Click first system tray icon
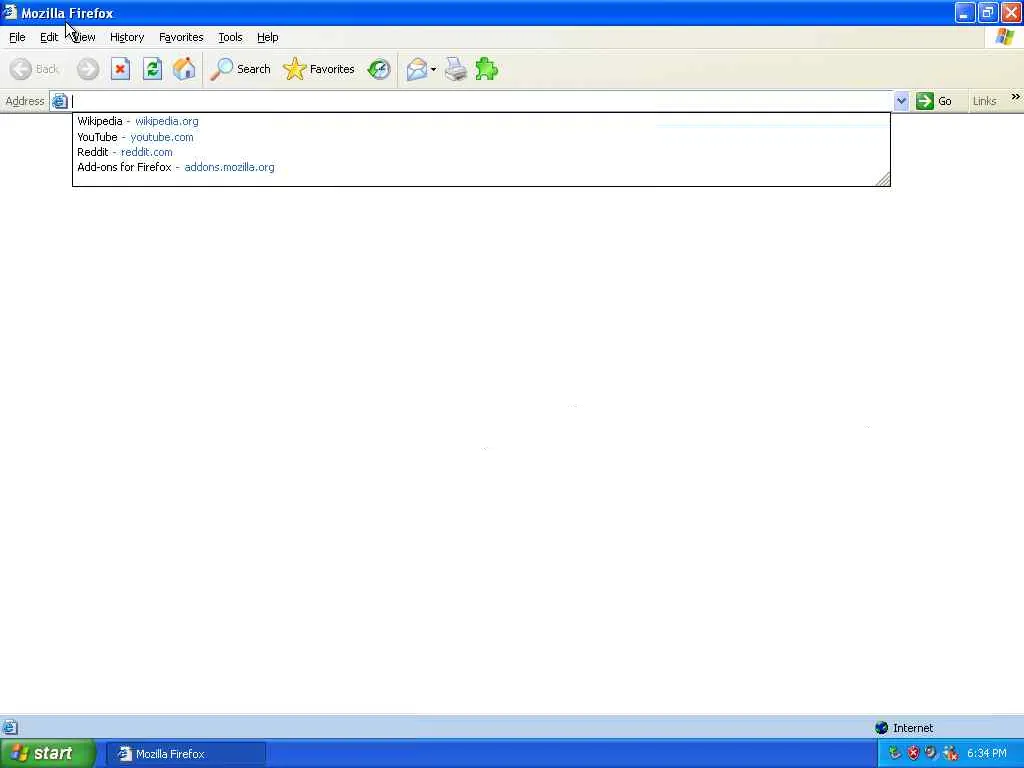 [895, 754]
